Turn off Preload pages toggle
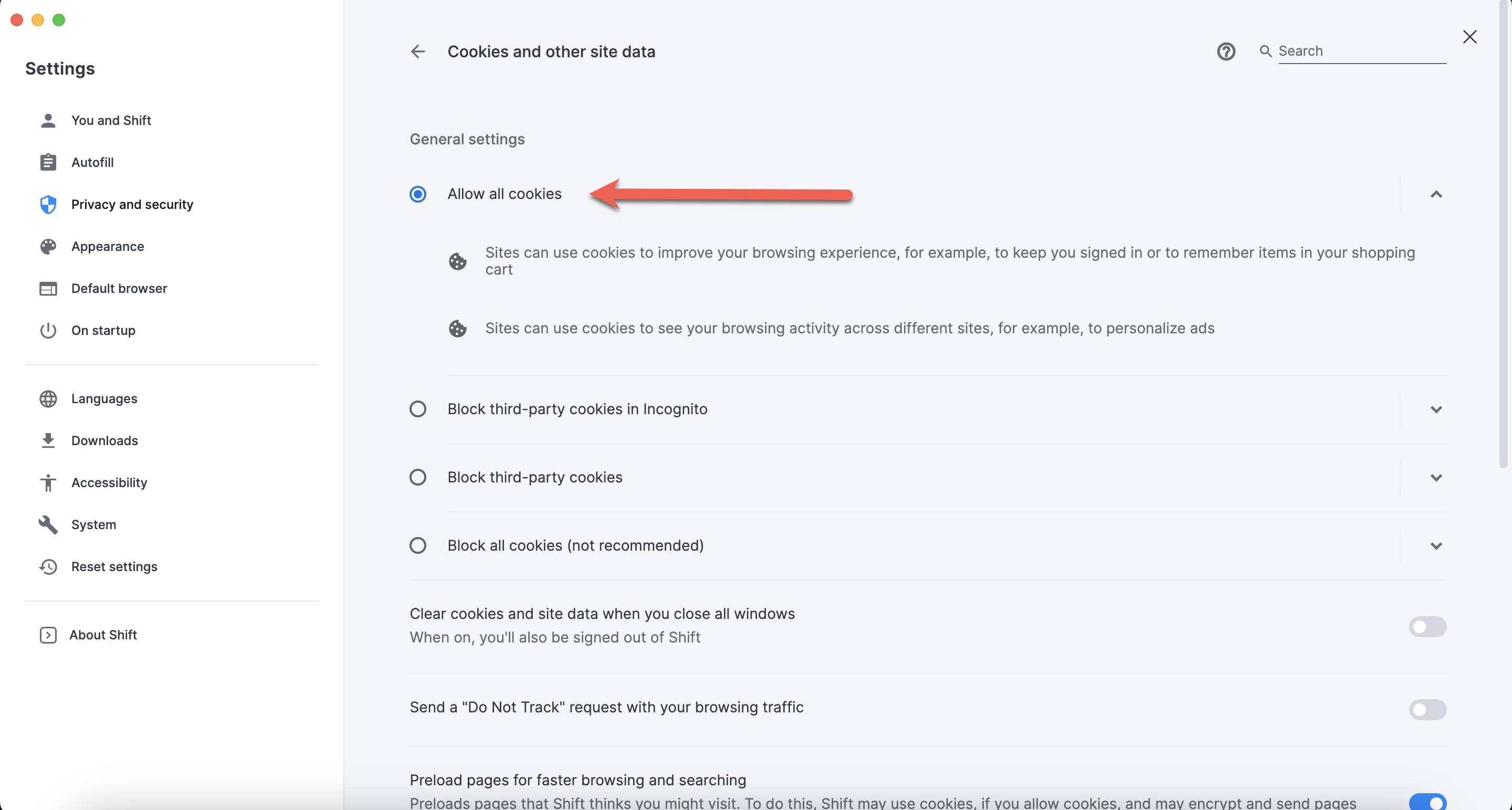 (x=1427, y=802)
